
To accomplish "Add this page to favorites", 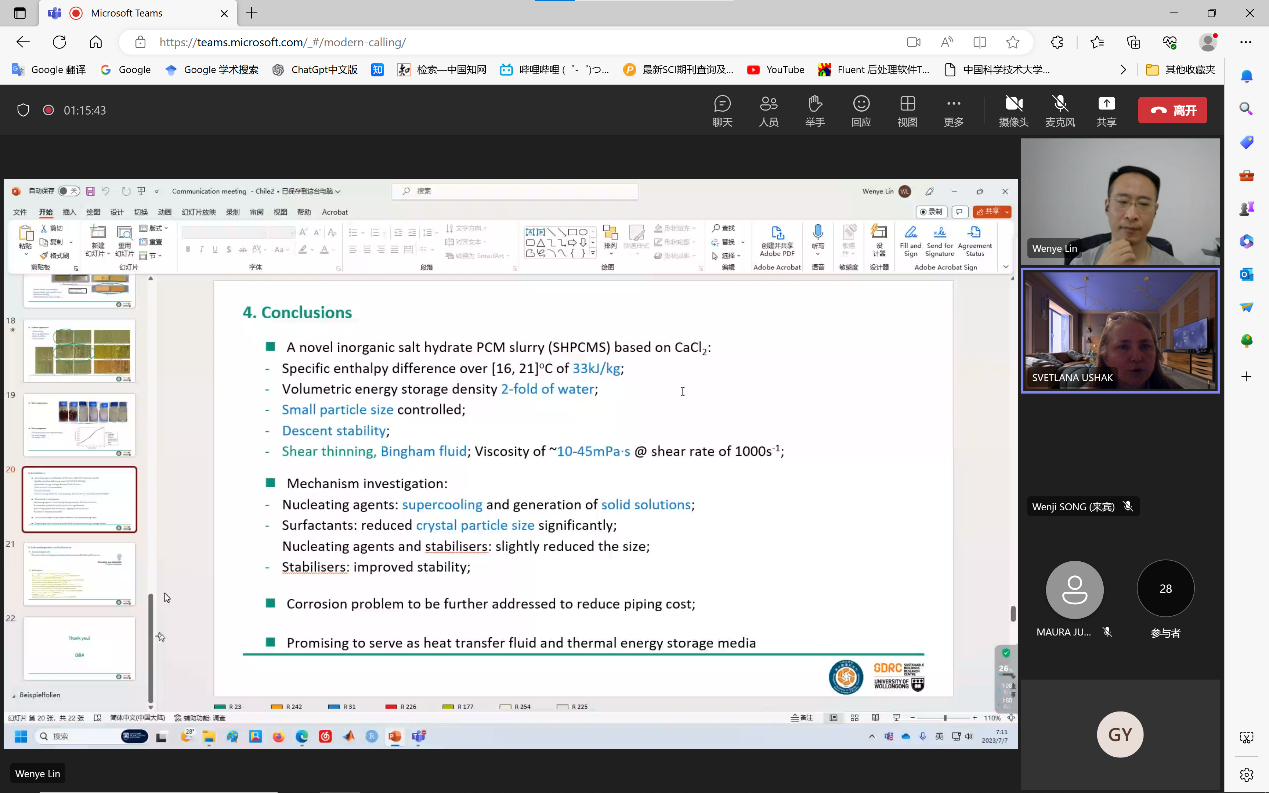I will (x=1013, y=42).
